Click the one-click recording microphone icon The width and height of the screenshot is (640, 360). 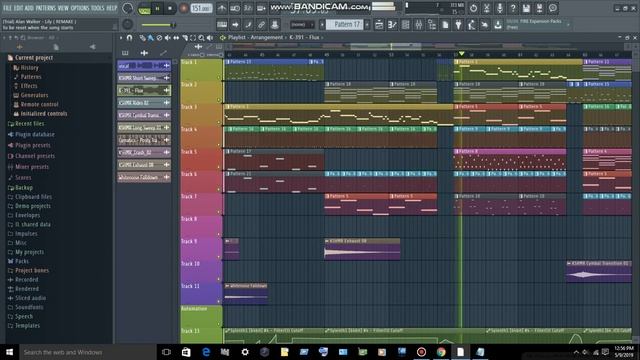pyautogui.click(x=500, y=8)
